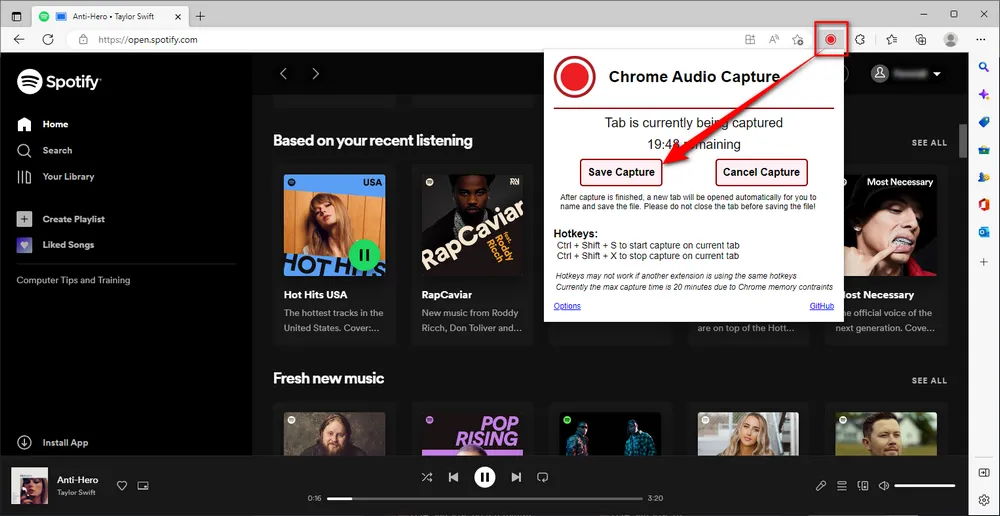Toggle repeat mode in the player bar
The image size is (1000, 516).
[543, 478]
